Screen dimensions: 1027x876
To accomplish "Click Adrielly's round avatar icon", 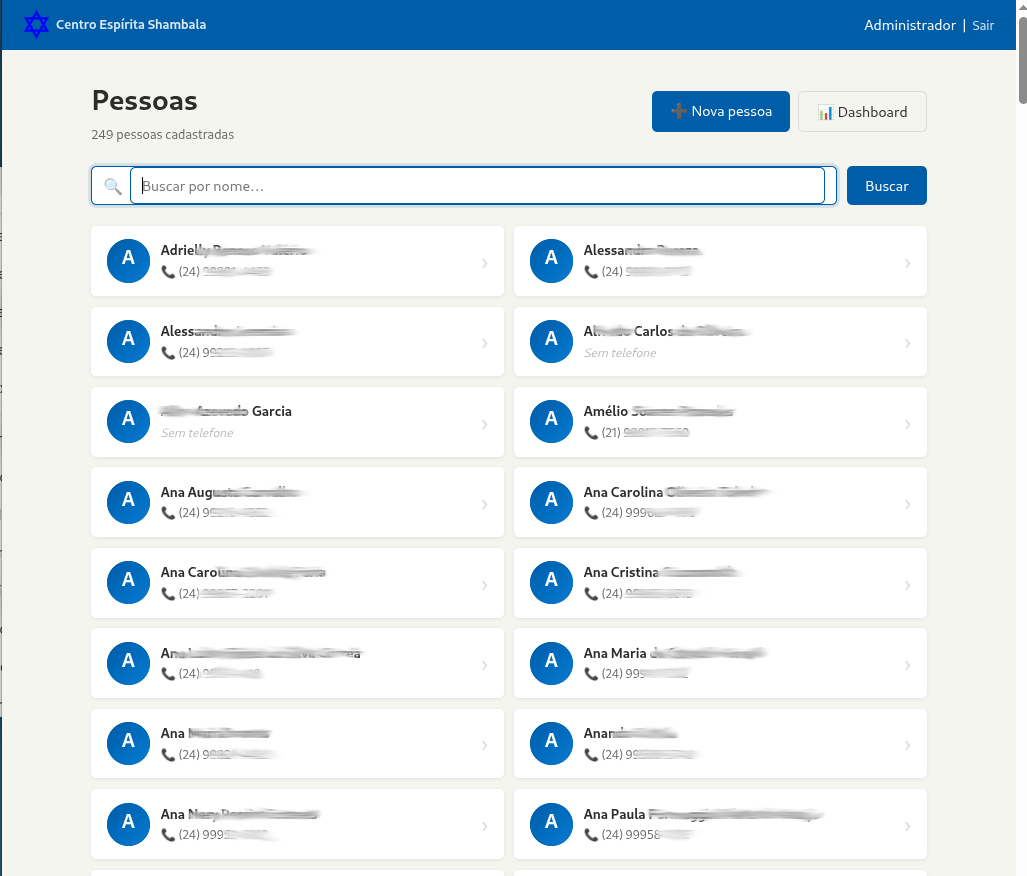I will (x=128, y=261).
